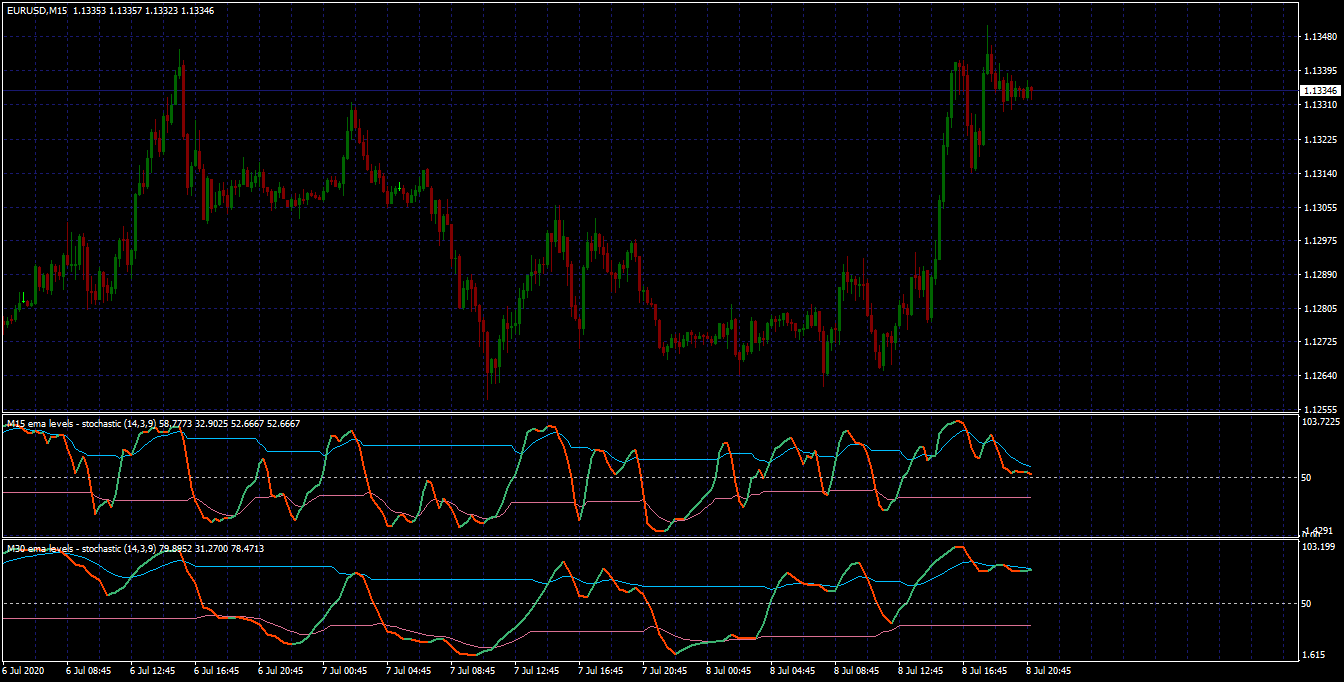Click the 1.615 scale value in M30 indicator
Image resolution: width=1344 pixels, height=682 pixels.
(x=1314, y=655)
